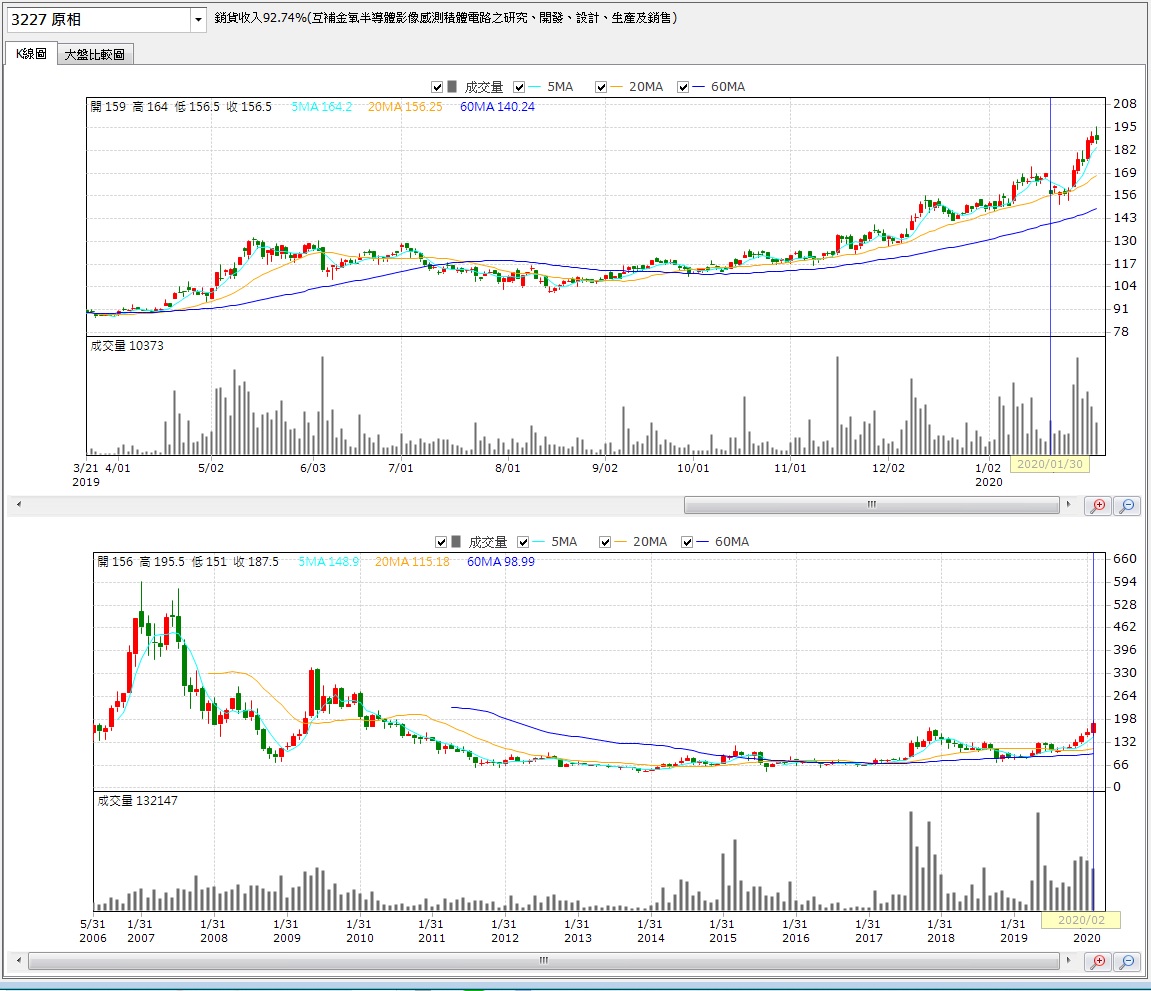Image resolution: width=1151 pixels, height=991 pixels.
Task: Click the 20MA 156.25 value text
Action: click(405, 107)
